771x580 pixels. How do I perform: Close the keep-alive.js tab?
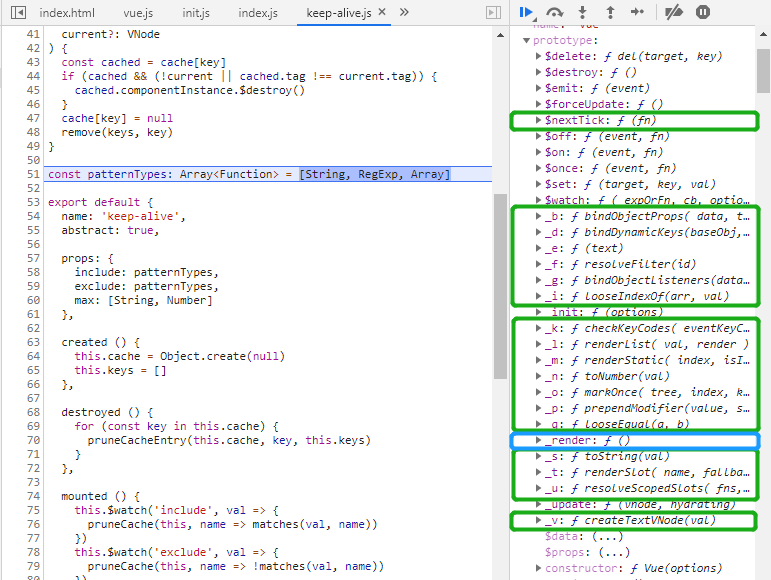382,12
